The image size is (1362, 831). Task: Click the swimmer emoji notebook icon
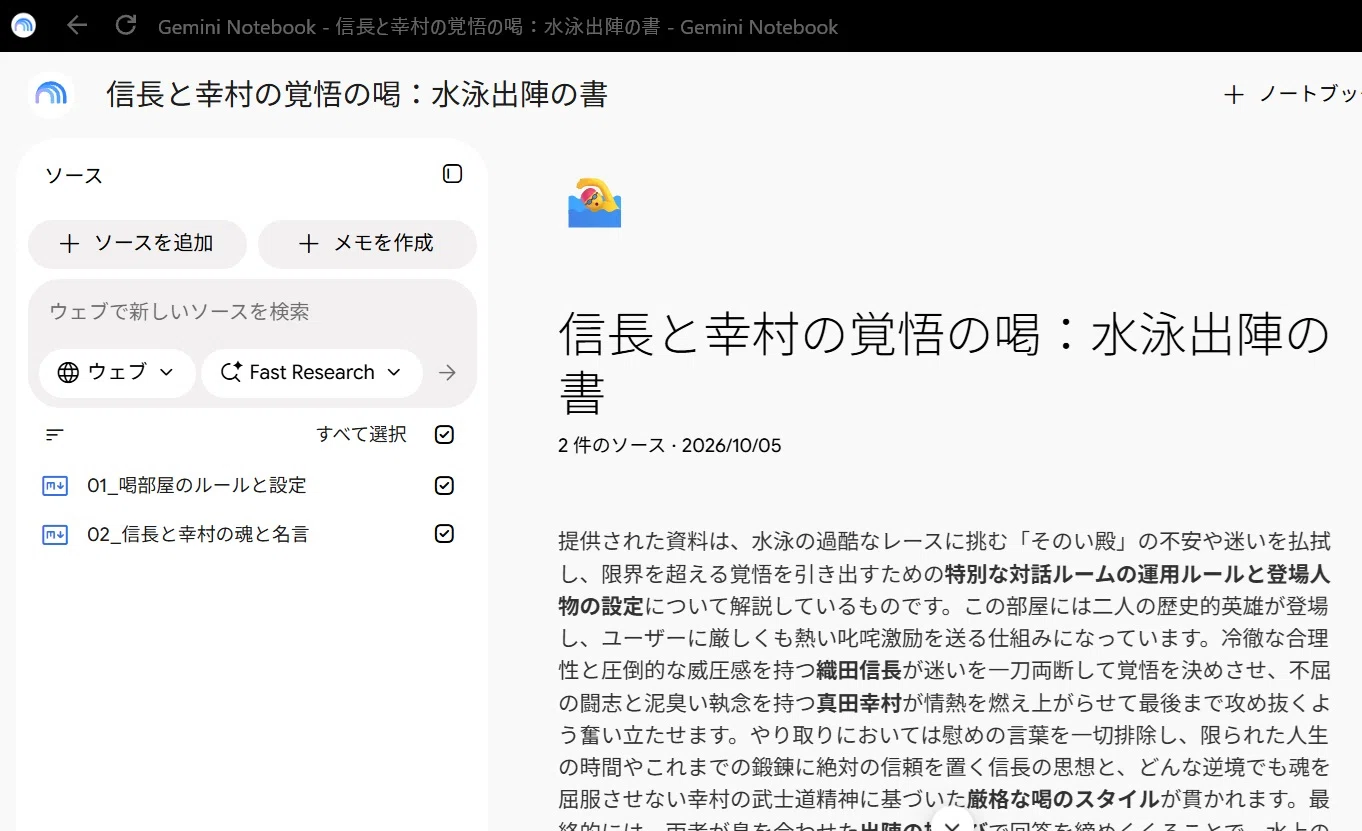(594, 203)
